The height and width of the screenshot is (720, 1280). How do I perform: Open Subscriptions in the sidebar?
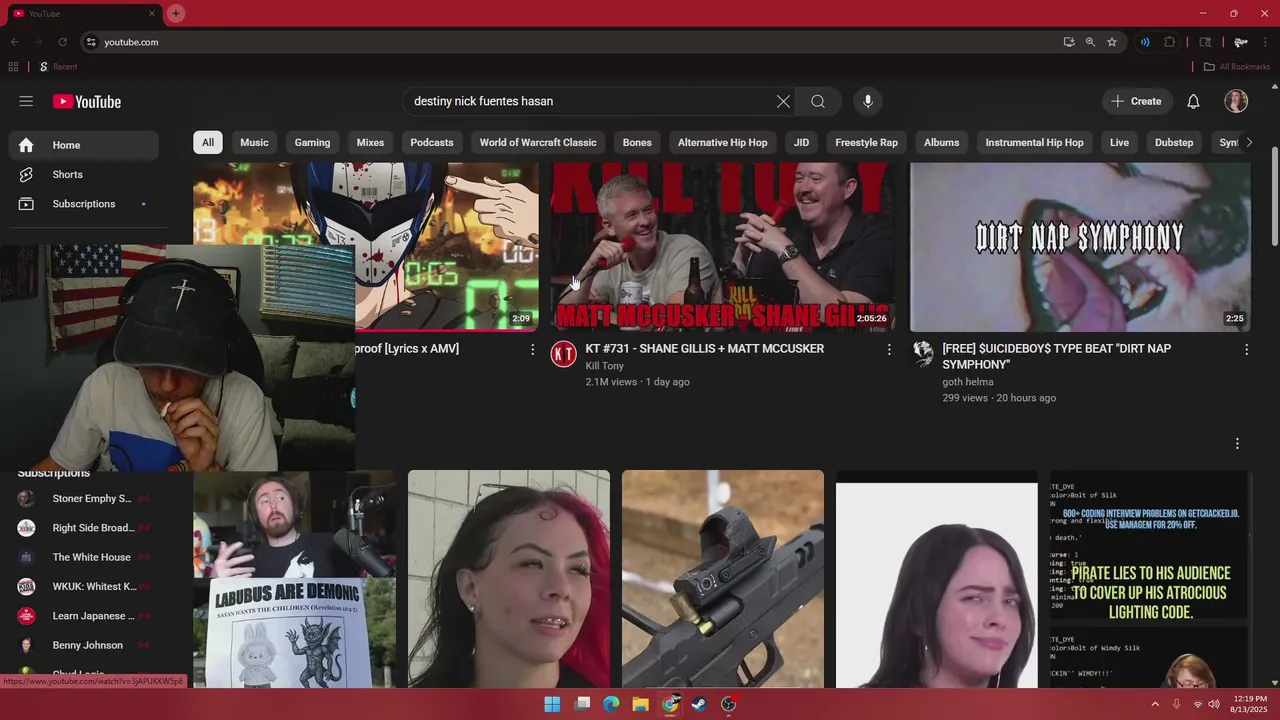84,204
